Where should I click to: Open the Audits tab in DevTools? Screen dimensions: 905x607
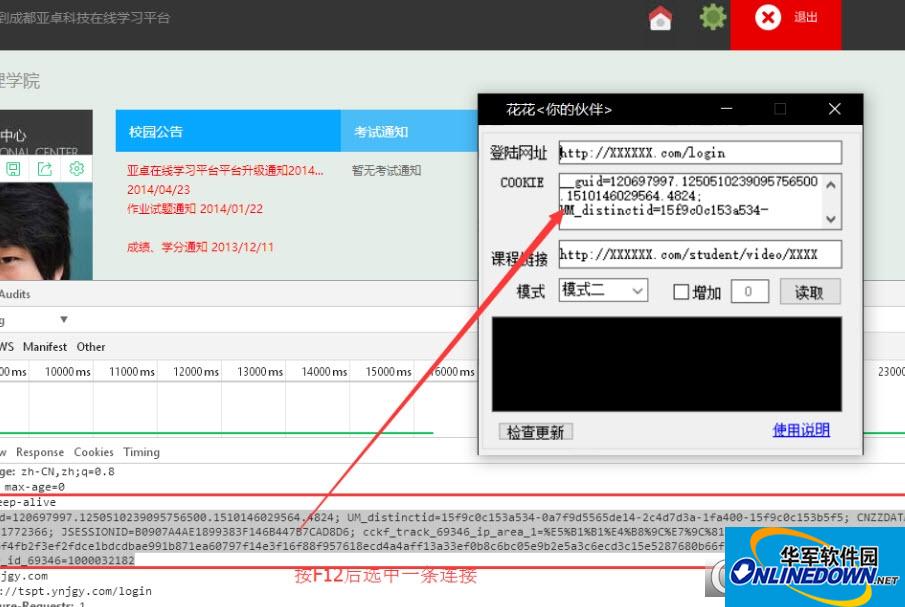point(15,294)
